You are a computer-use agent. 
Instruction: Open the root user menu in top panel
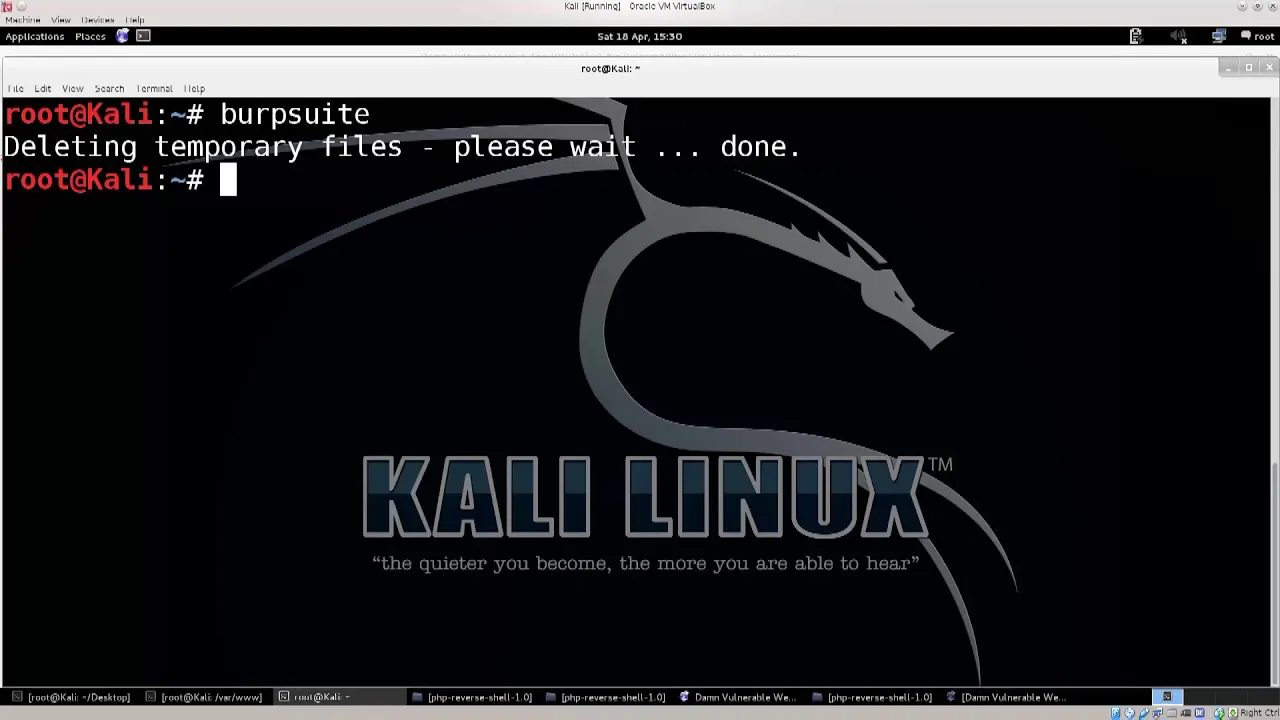click(1258, 36)
